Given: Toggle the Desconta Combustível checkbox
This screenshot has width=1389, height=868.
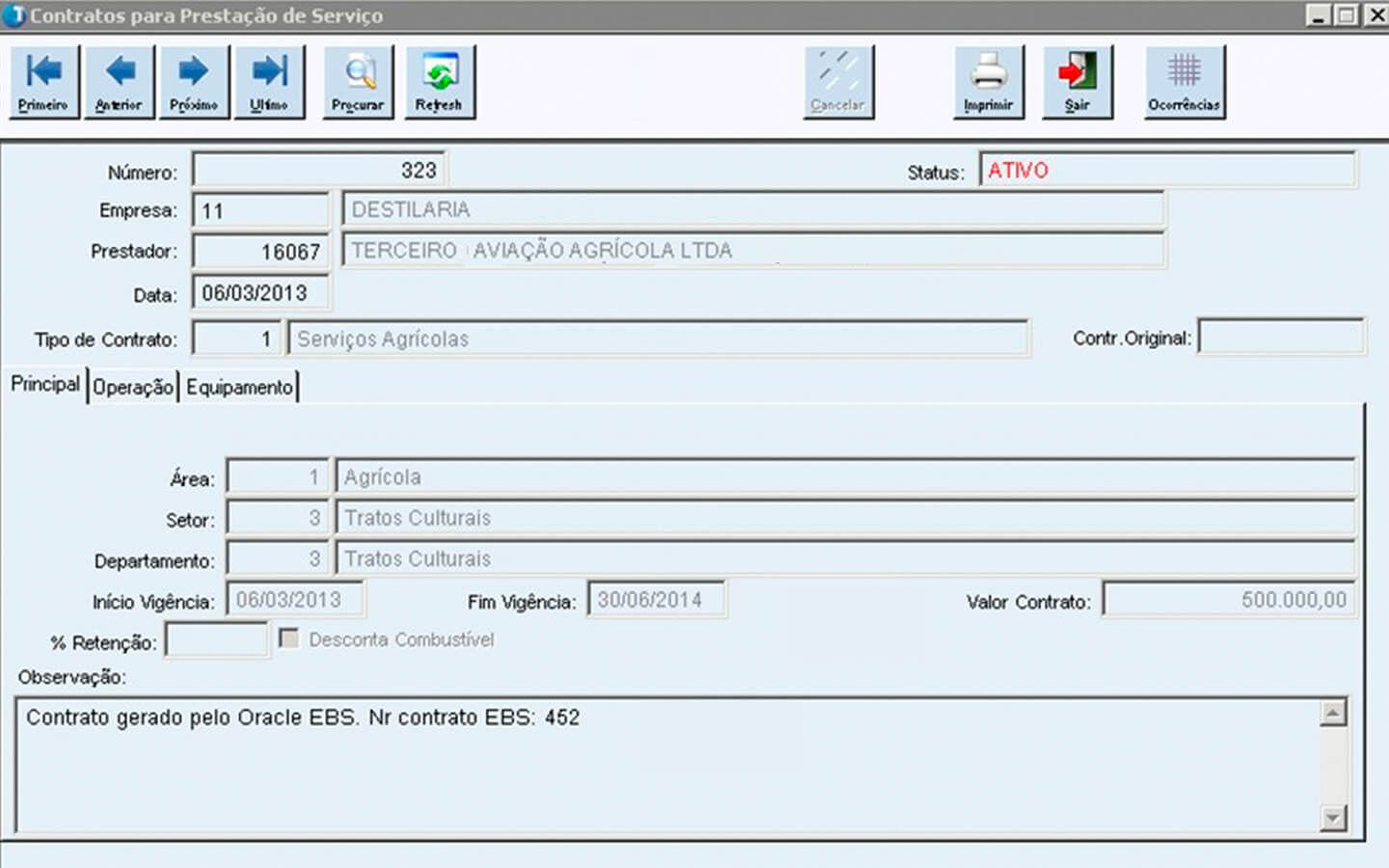Looking at the screenshot, I should point(288,638).
